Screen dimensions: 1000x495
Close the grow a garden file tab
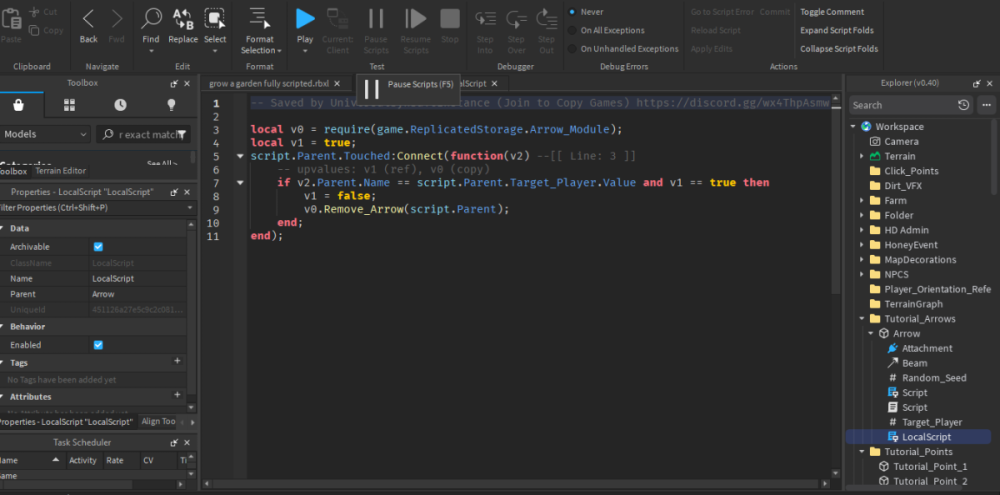tap(337, 84)
